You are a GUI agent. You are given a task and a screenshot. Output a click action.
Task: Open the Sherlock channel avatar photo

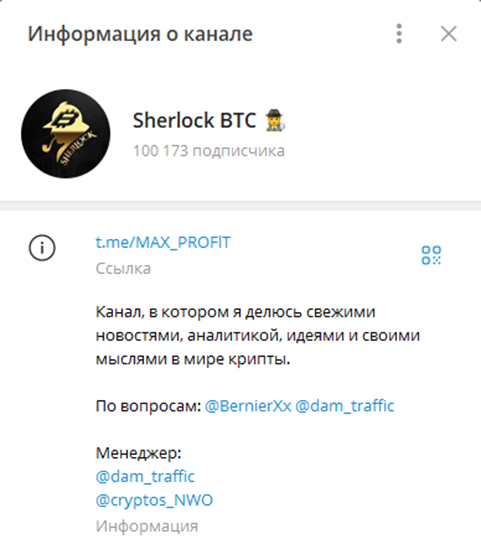pos(66,134)
